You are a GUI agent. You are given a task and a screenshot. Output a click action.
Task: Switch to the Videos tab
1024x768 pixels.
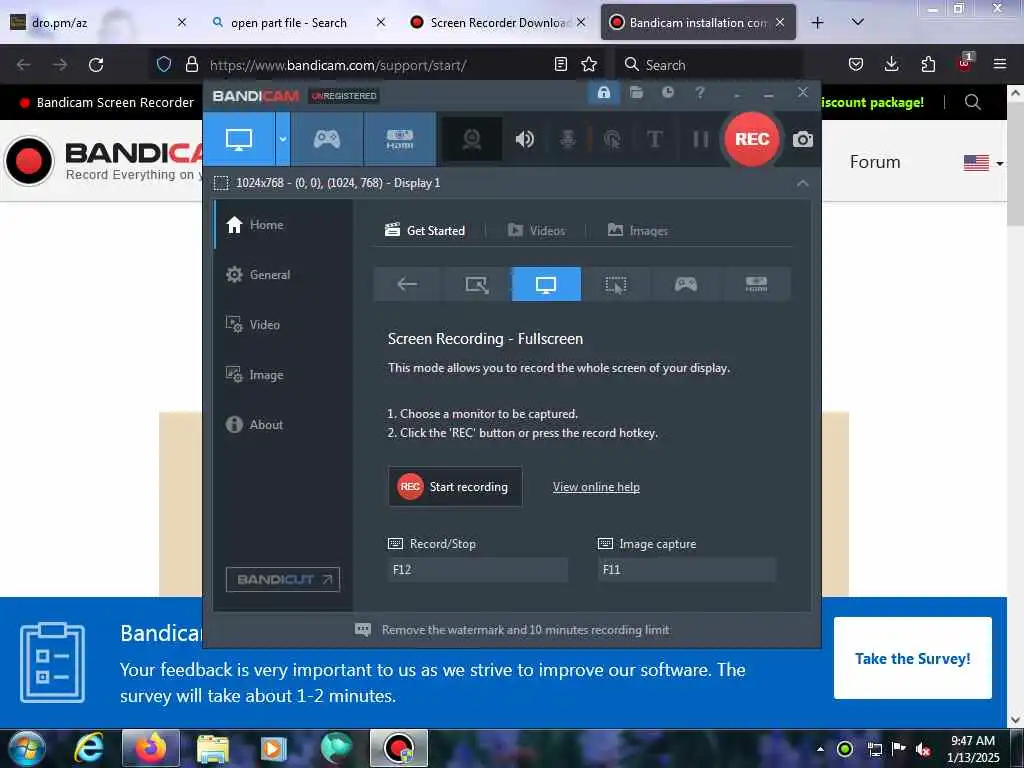pos(536,231)
